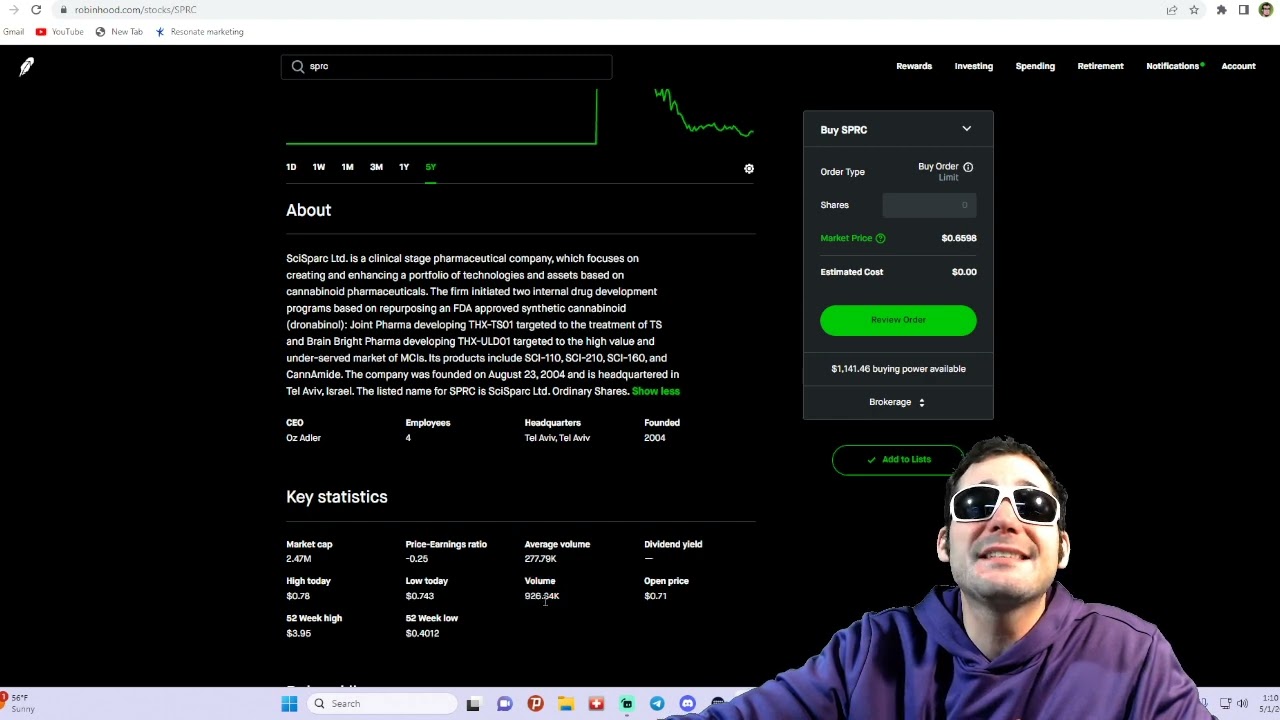Click the buying power available text

[898, 369]
